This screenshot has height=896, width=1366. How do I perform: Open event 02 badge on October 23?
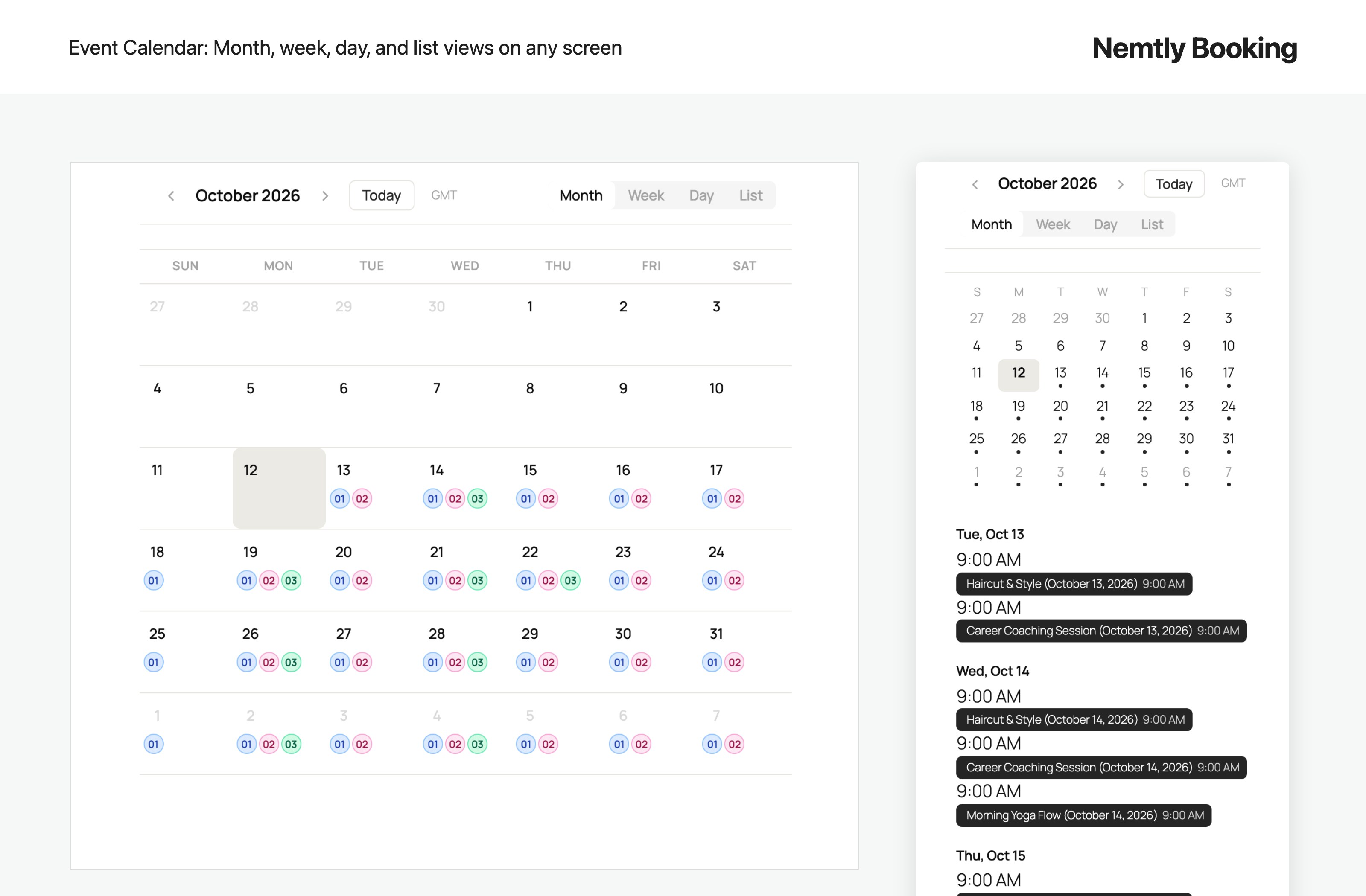(642, 581)
